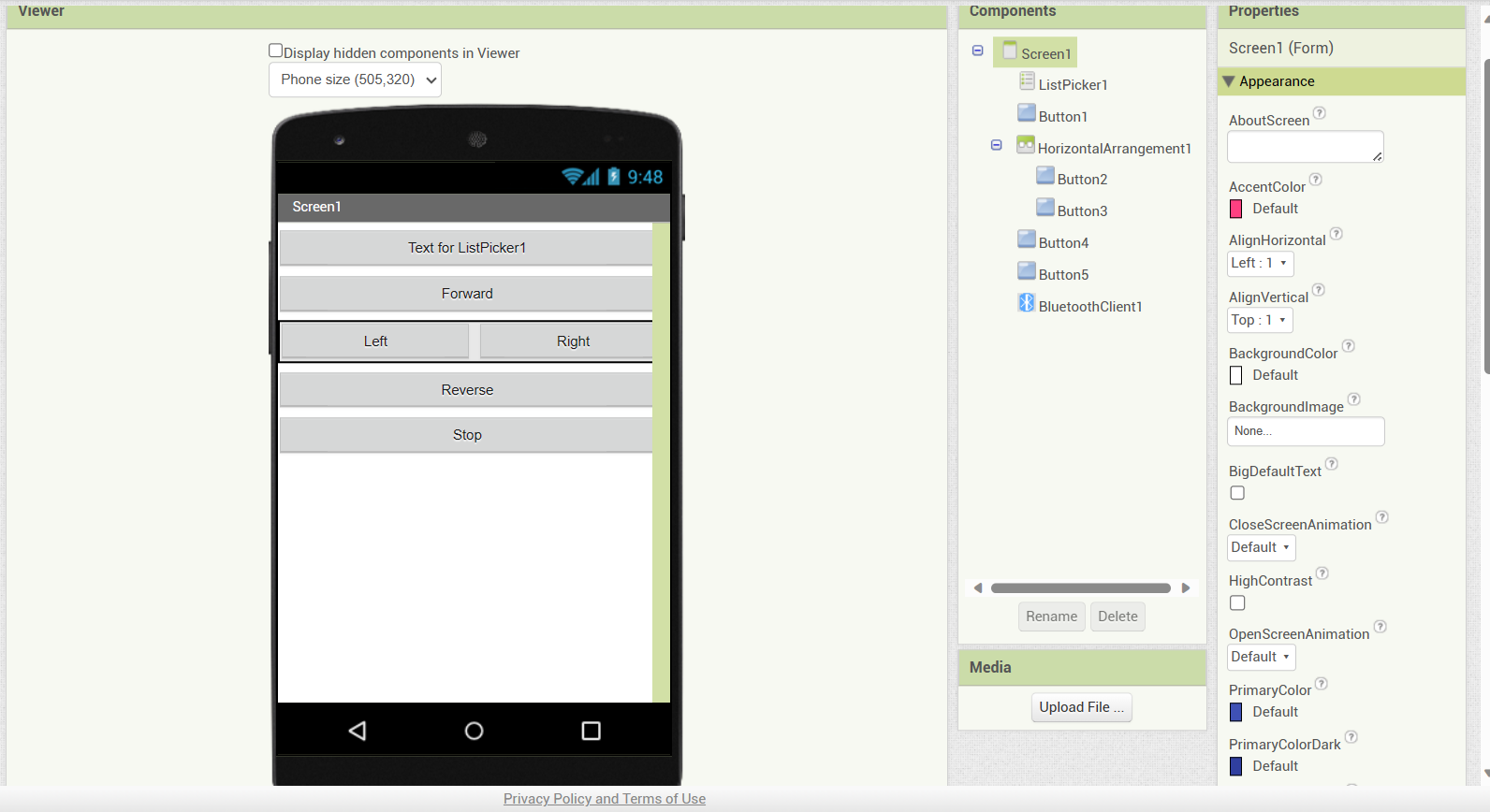Select Button5 in the component tree

click(1063, 275)
